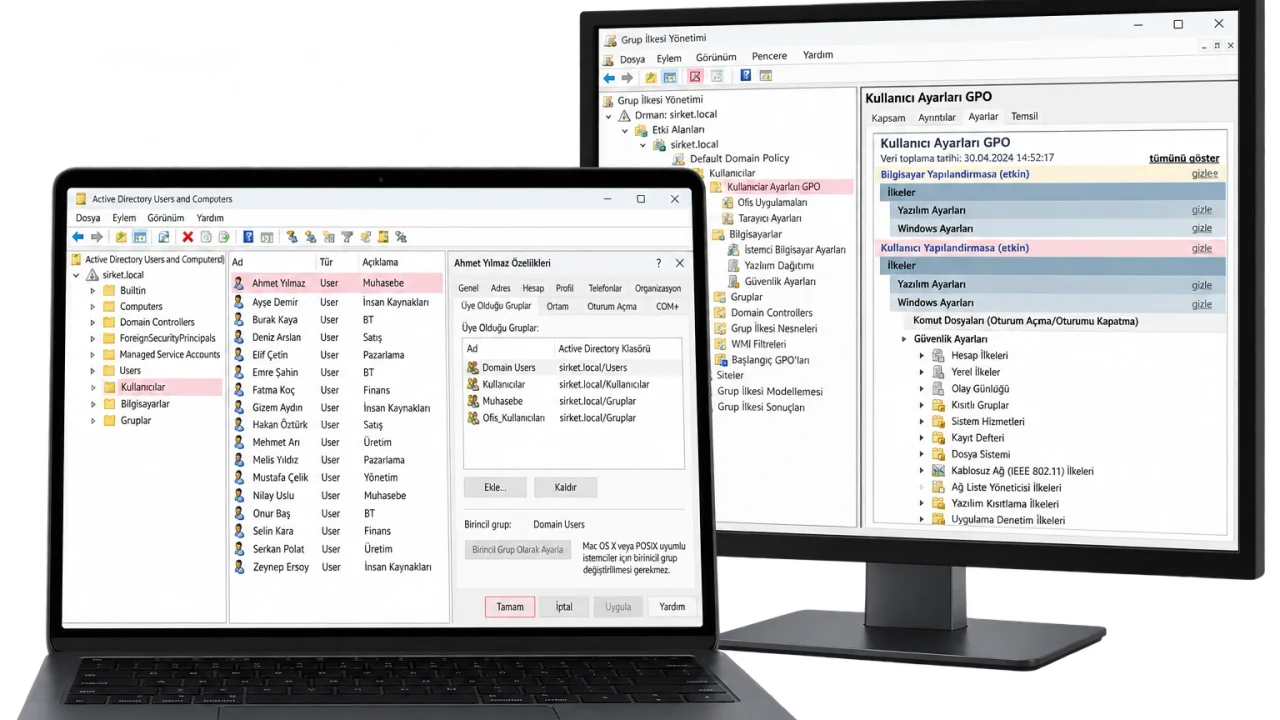Screen dimensions: 1280x720
Task: Click the Kaldır button
Action: click(x=565, y=488)
